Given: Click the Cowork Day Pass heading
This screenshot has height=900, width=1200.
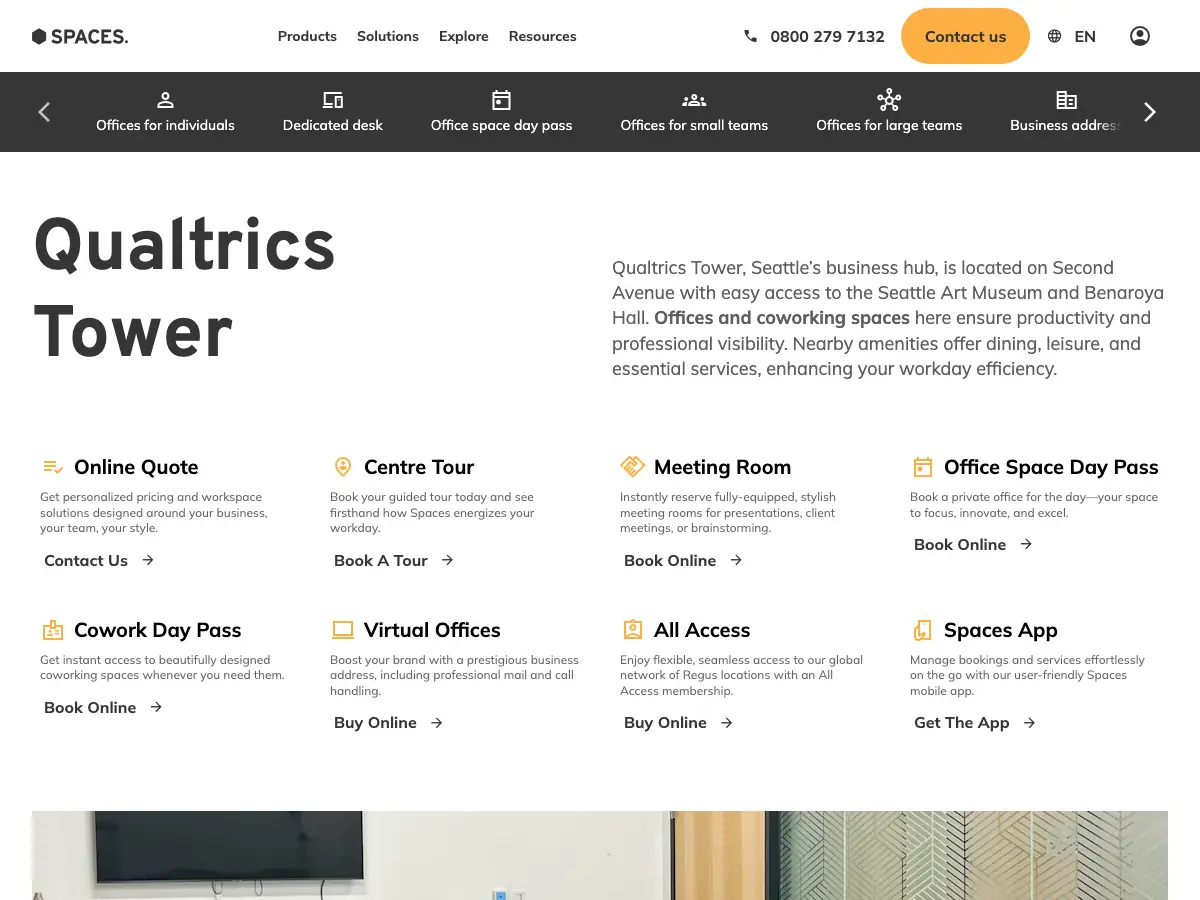Looking at the screenshot, I should tap(158, 630).
